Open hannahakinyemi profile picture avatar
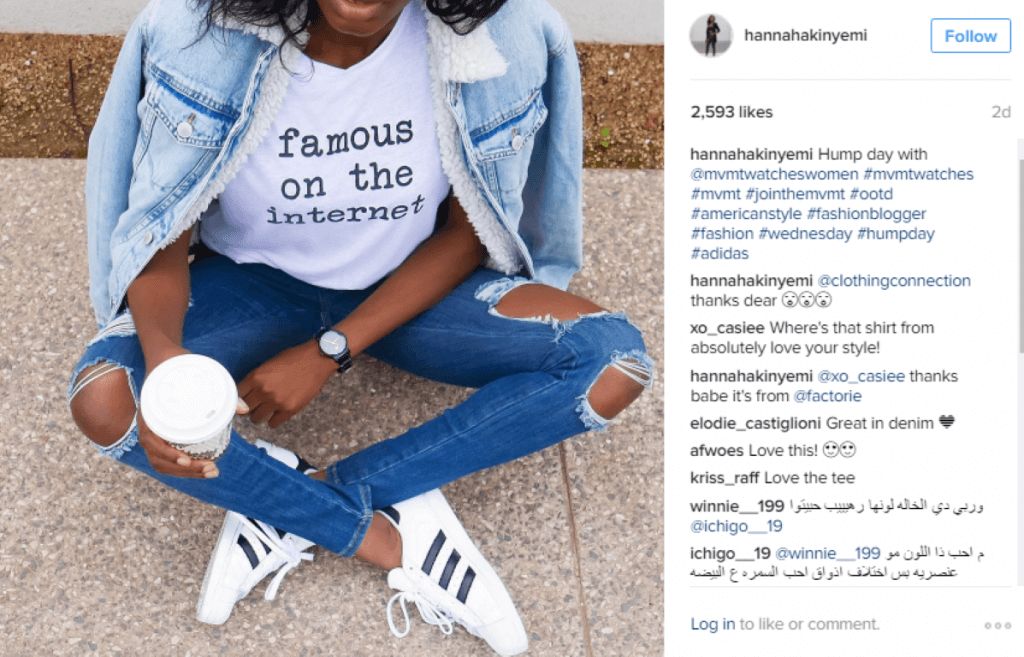 711,35
